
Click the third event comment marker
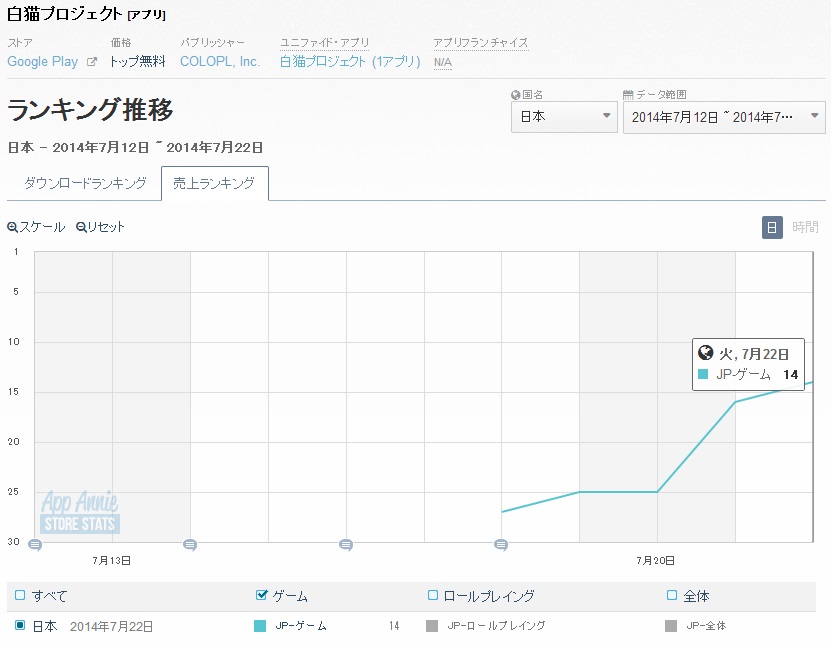point(346,545)
